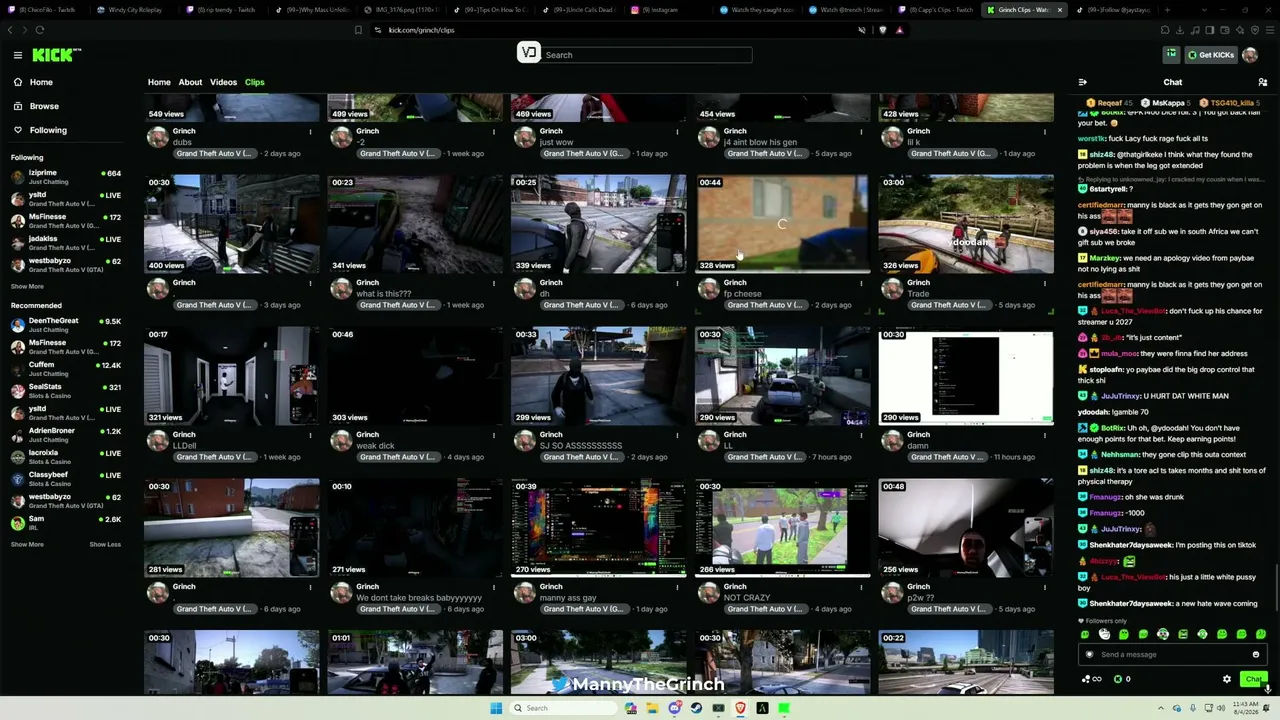The height and width of the screenshot is (720, 1280).
Task: Click the first green emote above the message box
Action: point(1085,634)
